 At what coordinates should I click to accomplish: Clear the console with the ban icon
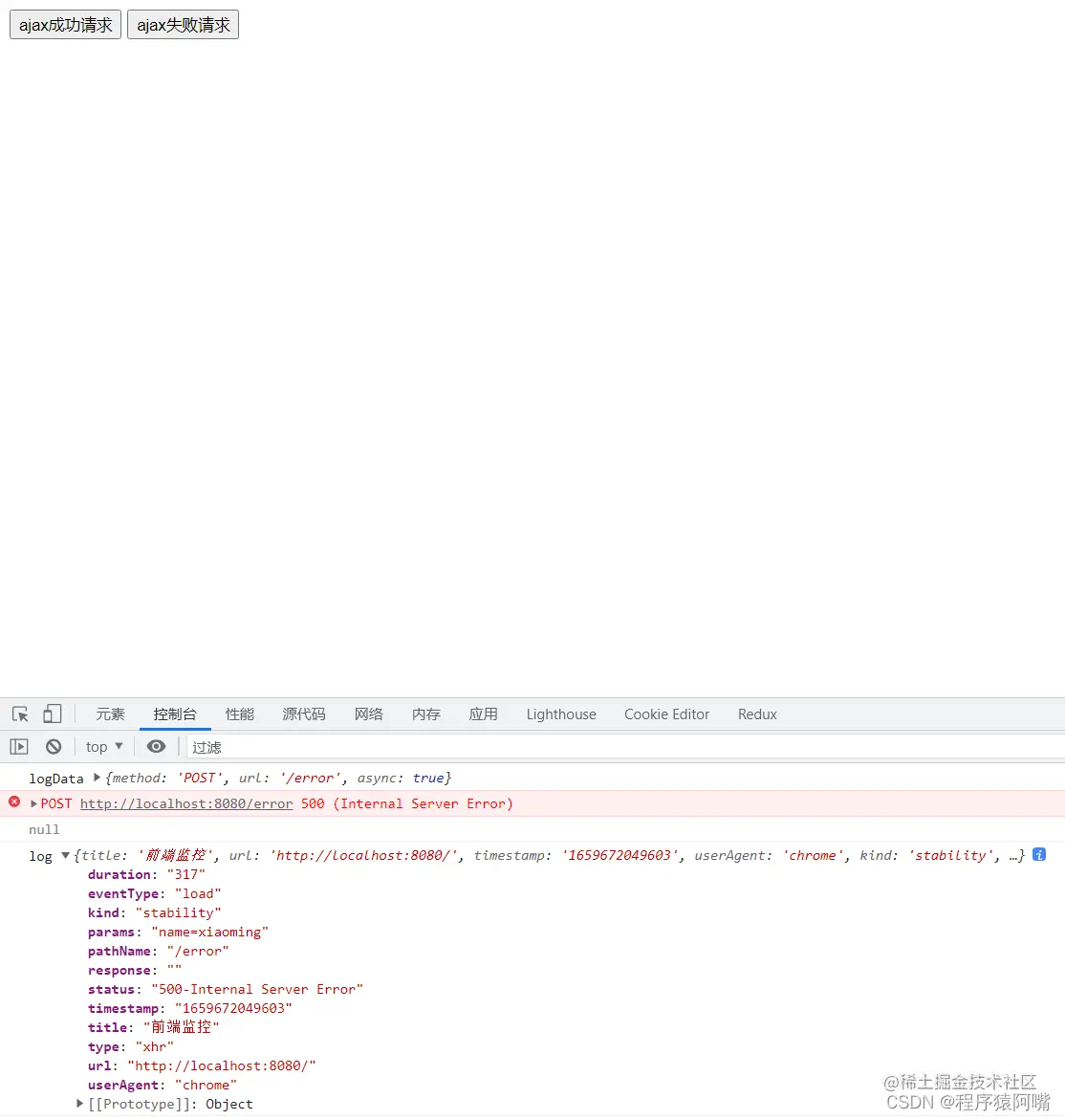(x=54, y=747)
